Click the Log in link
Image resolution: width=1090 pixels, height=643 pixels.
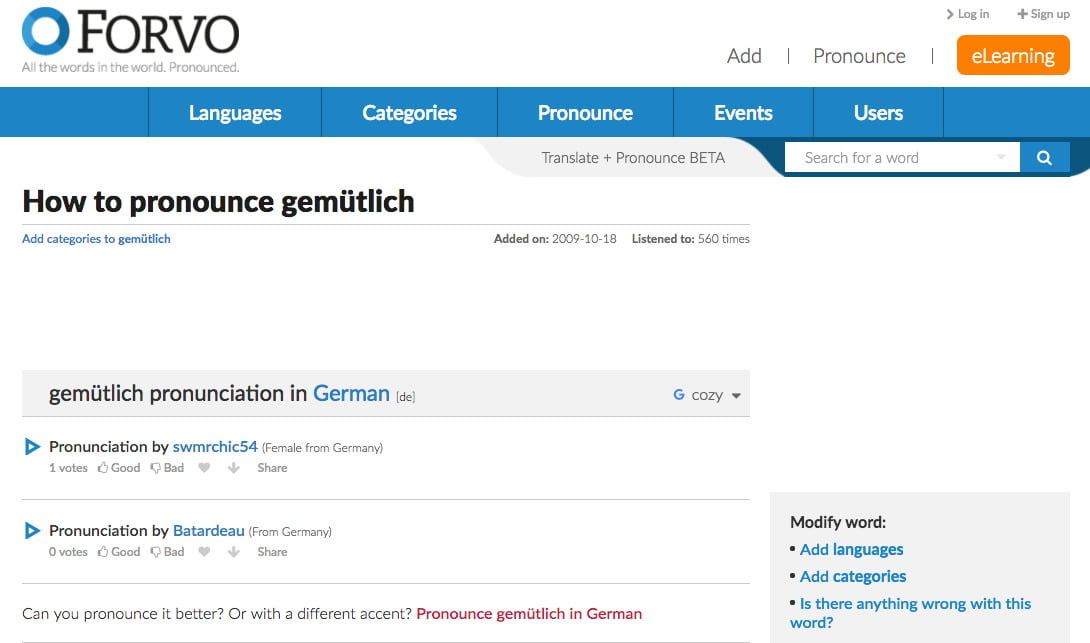point(968,14)
